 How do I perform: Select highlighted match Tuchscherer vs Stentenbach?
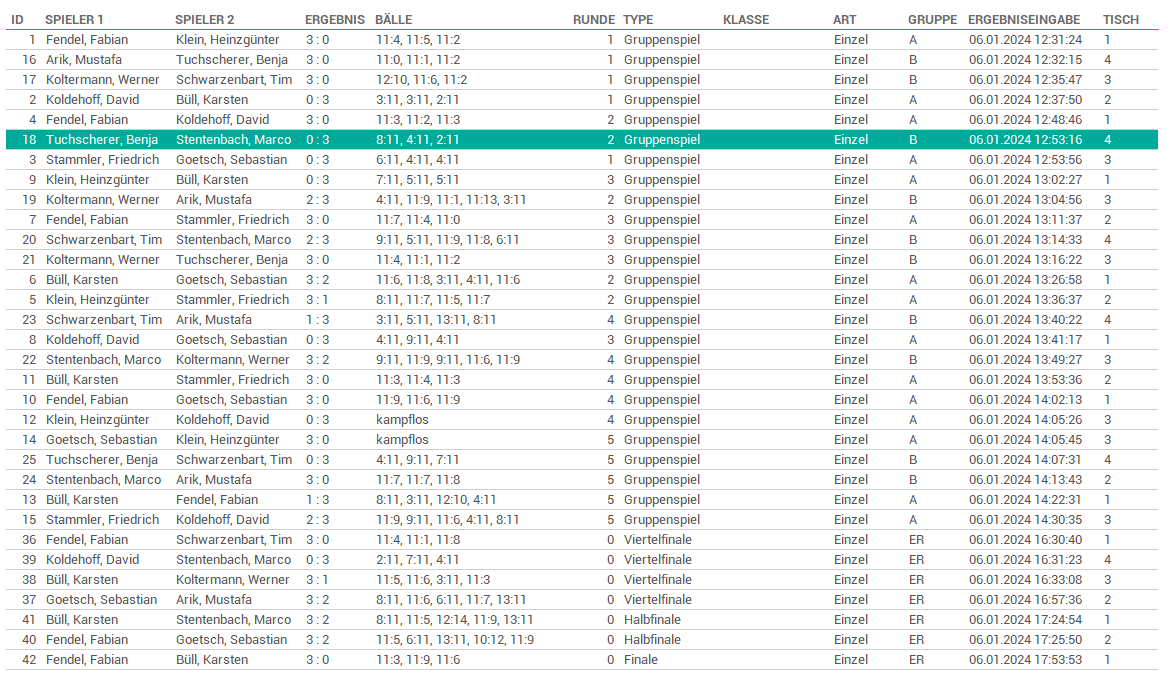tap(580, 140)
